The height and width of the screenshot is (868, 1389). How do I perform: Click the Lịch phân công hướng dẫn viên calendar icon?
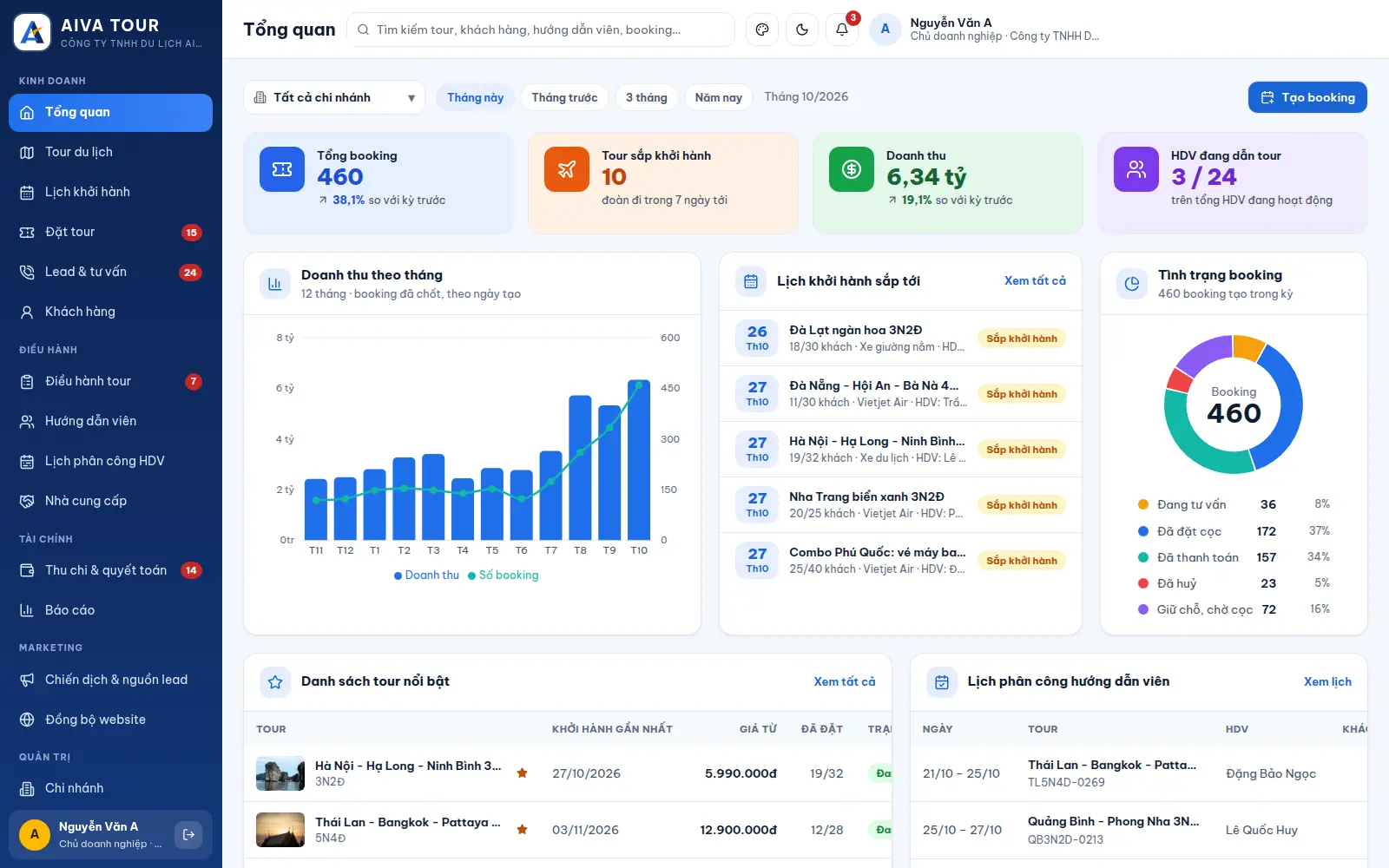tap(942, 682)
